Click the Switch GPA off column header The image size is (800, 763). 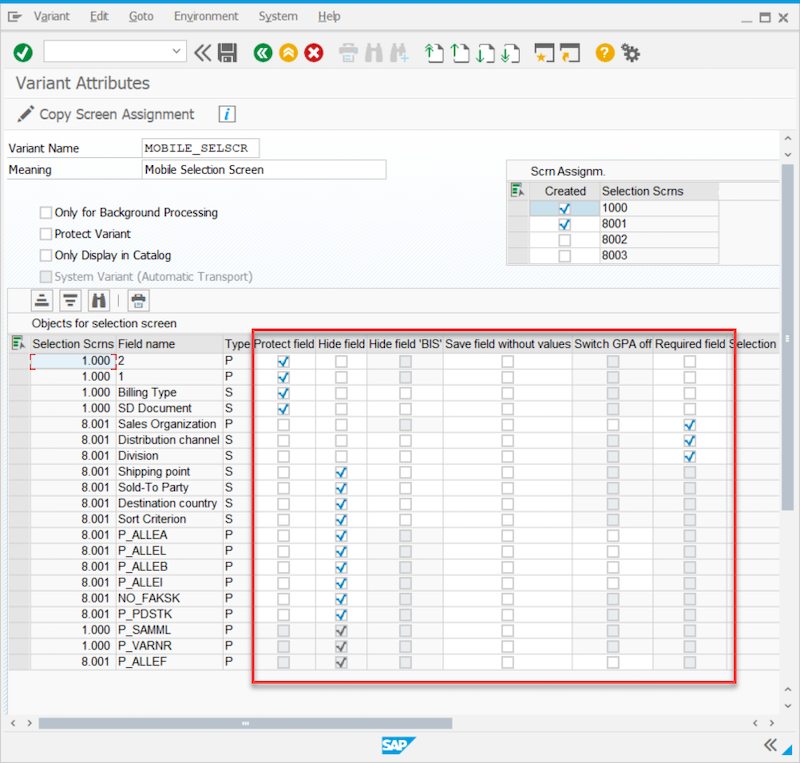(x=613, y=344)
